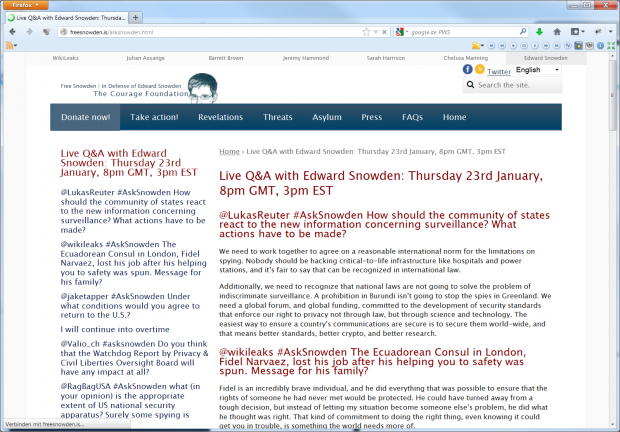This screenshot has width=620, height=432.
Task: Click the record media control icon
Action: [513, 45]
